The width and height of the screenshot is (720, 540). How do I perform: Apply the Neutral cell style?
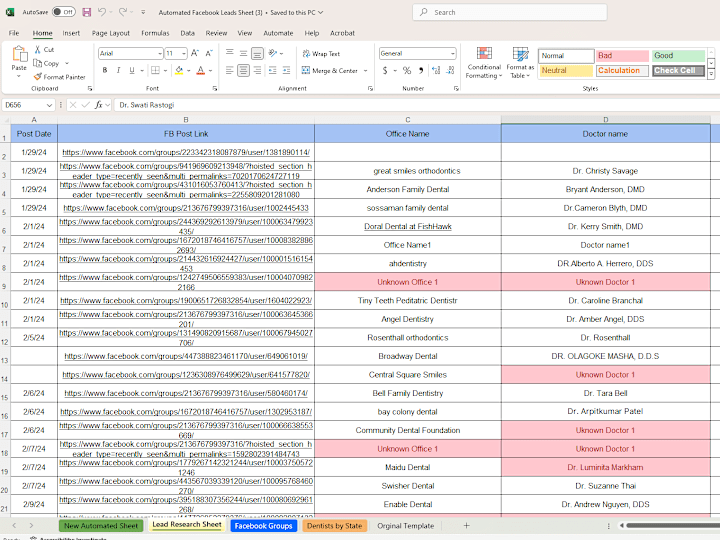(x=566, y=71)
